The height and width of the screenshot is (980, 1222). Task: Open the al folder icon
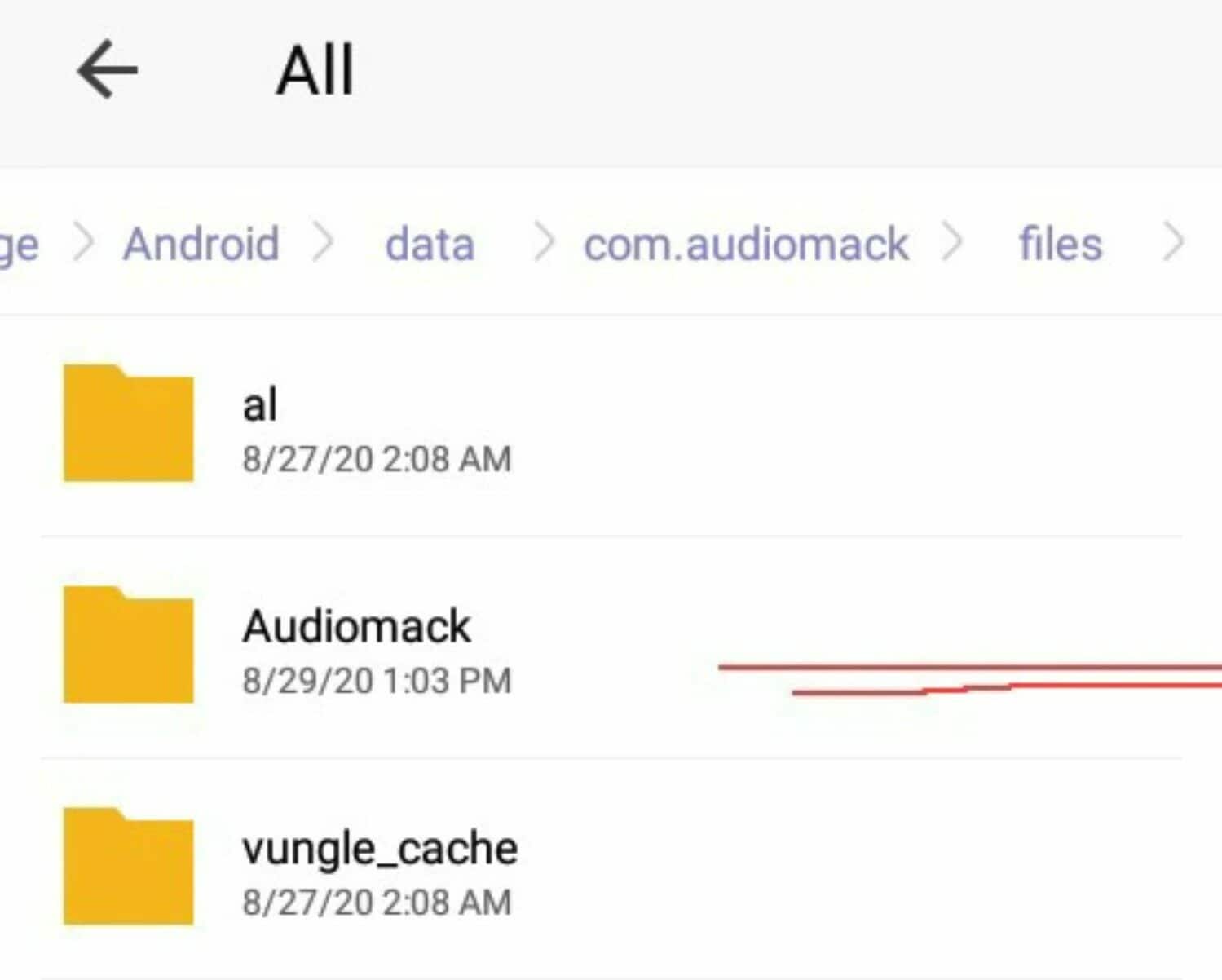pos(128,422)
